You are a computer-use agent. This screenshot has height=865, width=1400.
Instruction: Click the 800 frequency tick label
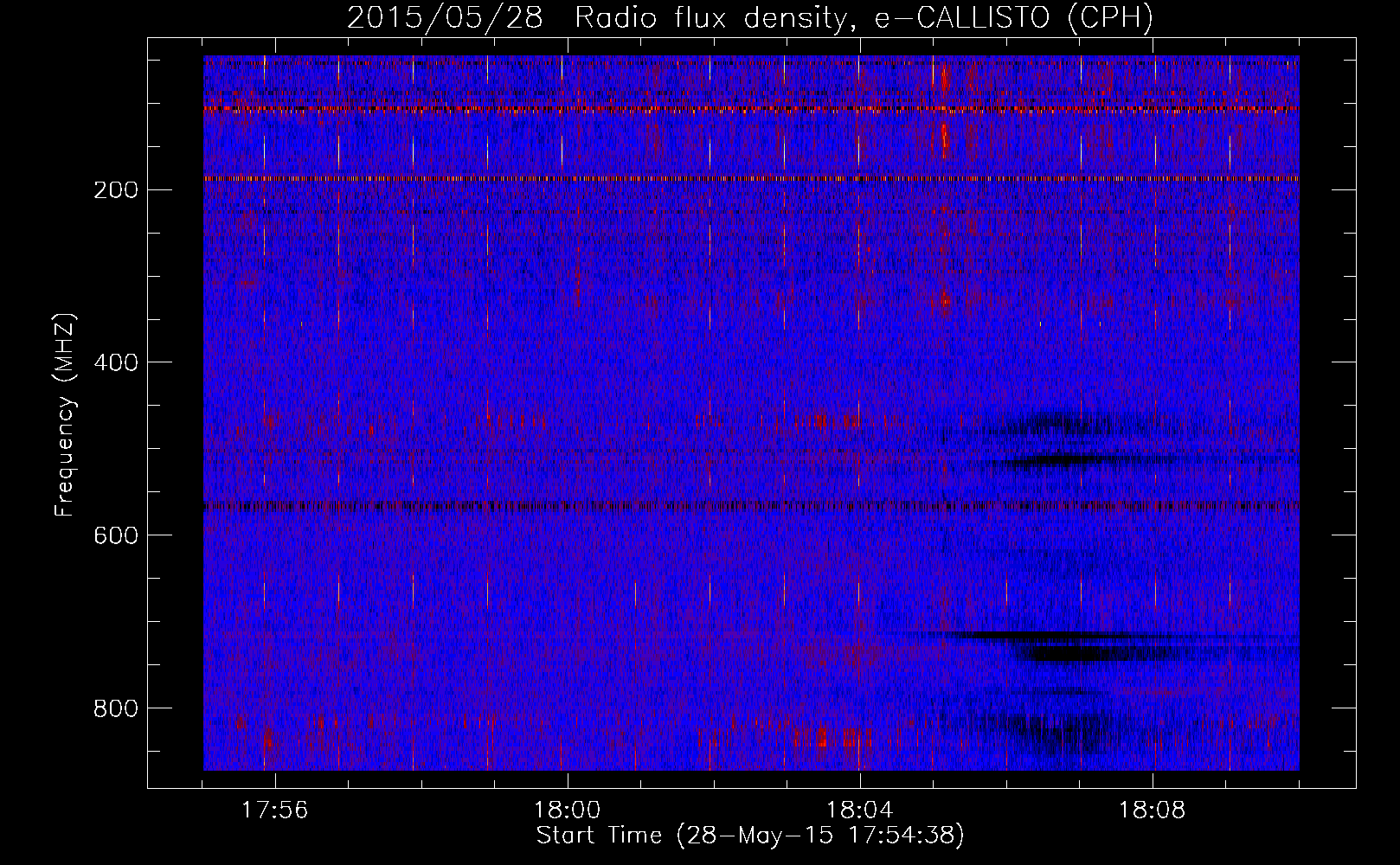115,708
